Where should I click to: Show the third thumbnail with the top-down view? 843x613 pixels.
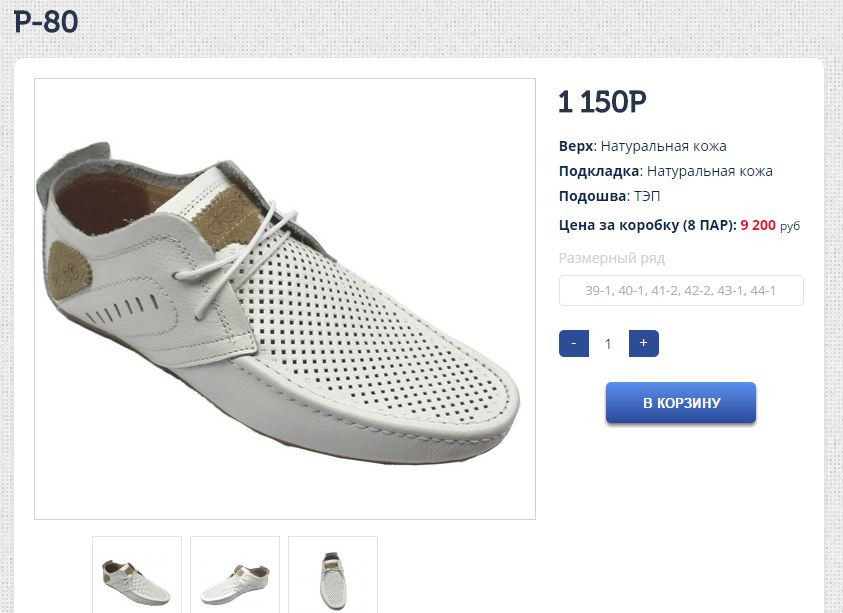click(333, 576)
